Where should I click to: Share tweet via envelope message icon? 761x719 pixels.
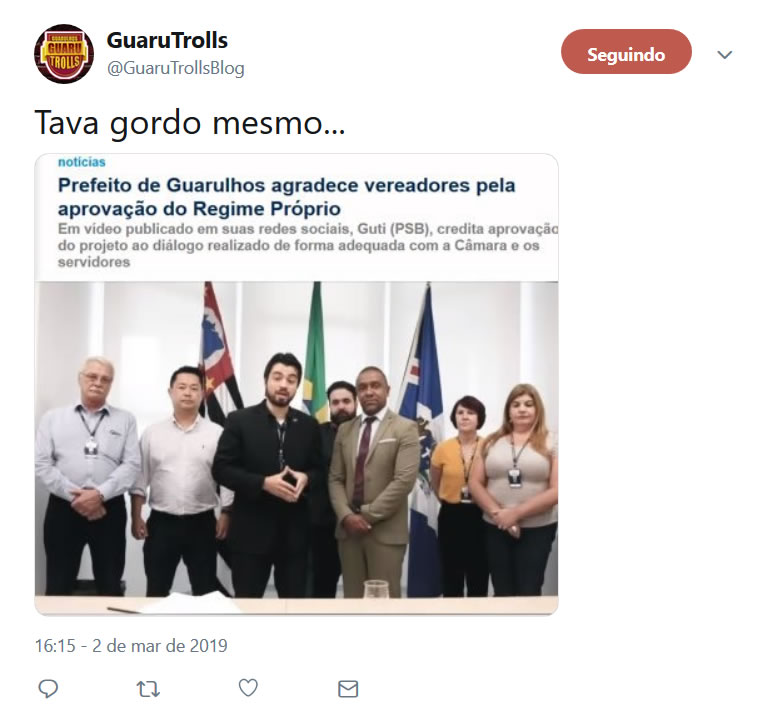click(348, 689)
